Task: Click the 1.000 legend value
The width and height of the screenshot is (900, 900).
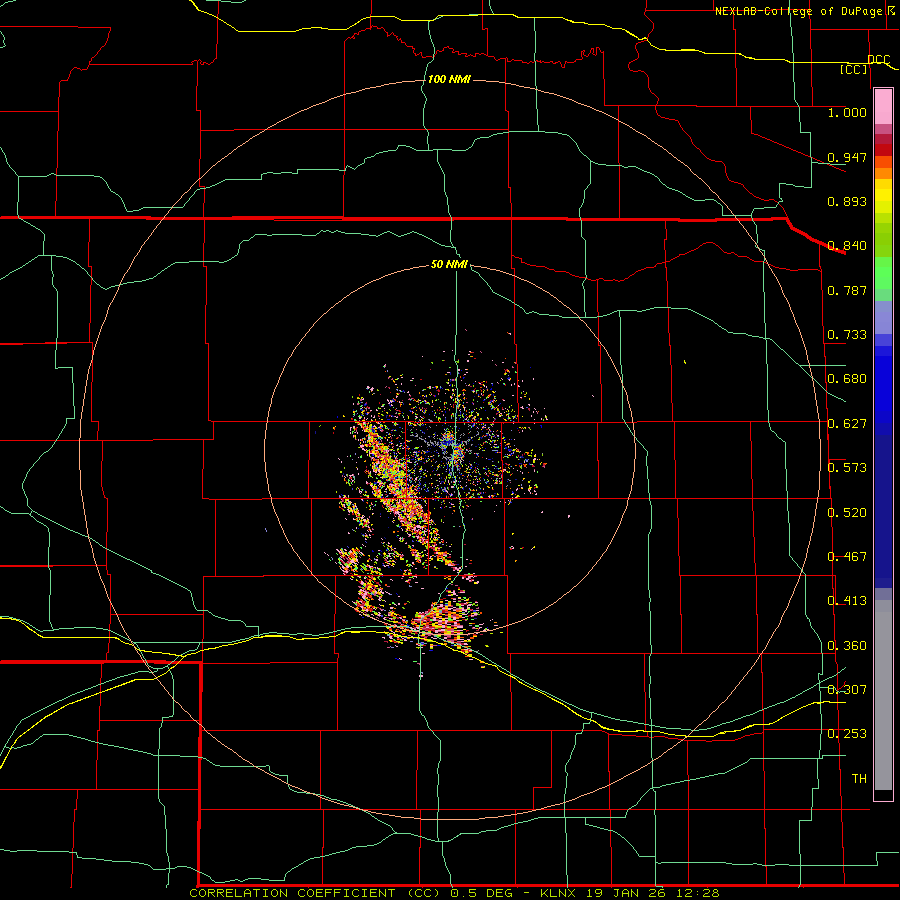Action: [x=847, y=112]
